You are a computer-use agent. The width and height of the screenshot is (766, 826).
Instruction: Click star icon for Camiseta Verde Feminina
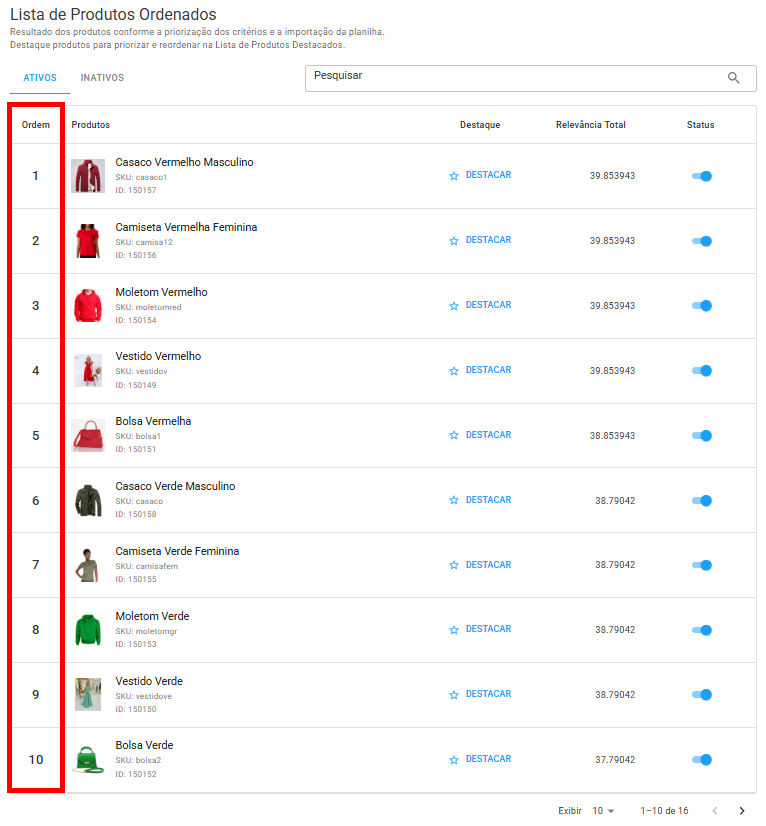coord(454,565)
